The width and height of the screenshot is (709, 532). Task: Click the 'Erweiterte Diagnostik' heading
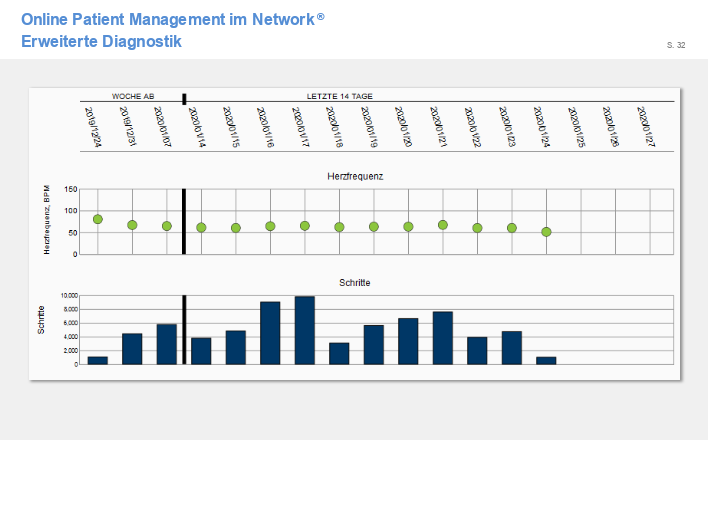pos(101,41)
